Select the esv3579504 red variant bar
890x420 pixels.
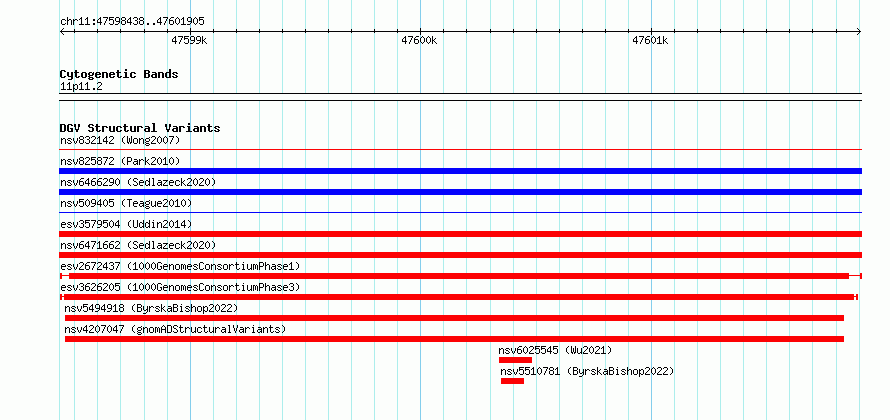click(x=460, y=234)
